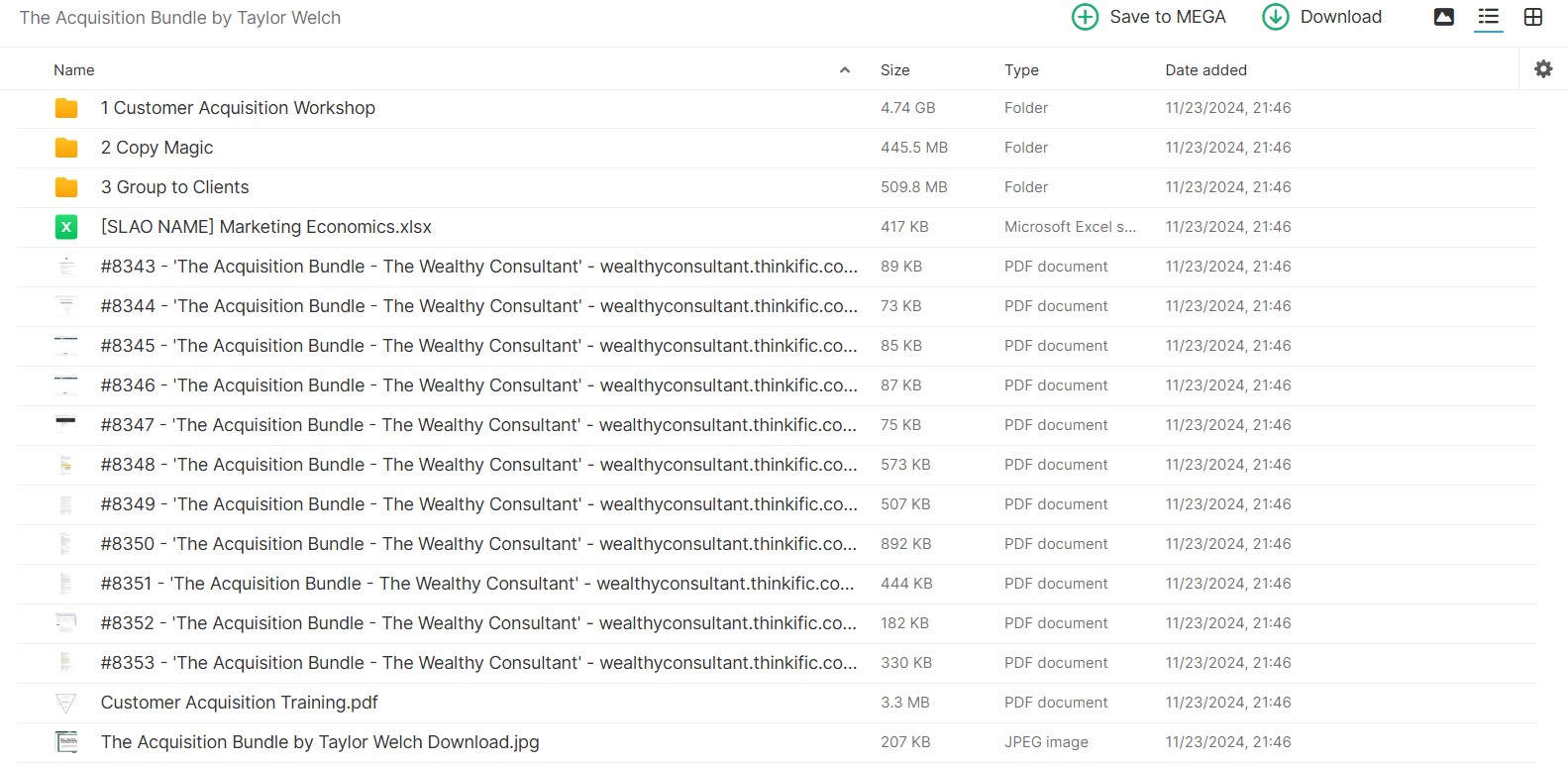Image resolution: width=1568 pixels, height=767 pixels.
Task: Open column settings gear icon
Action: [x=1542, y=69]
